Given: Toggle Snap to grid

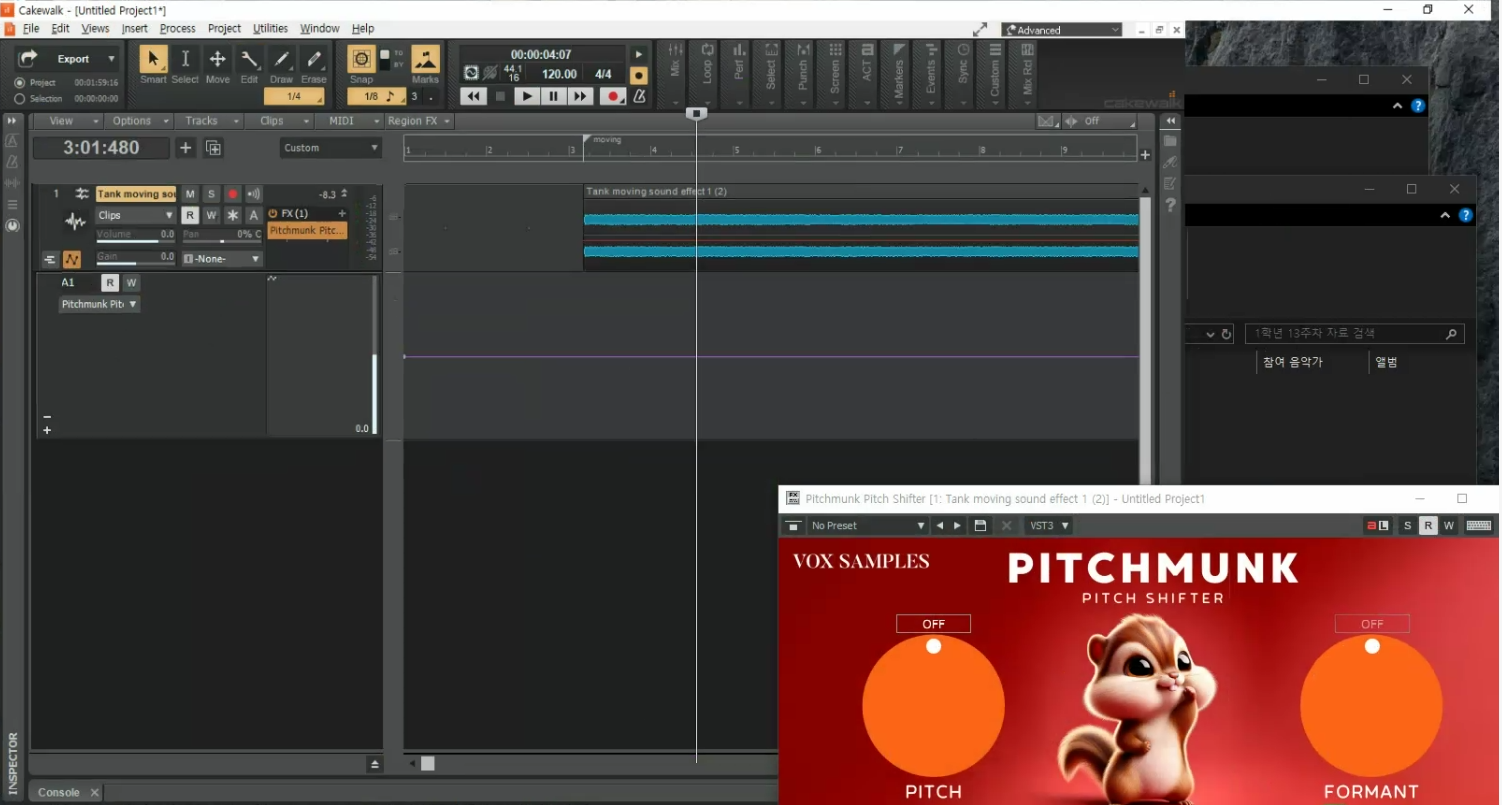Looking at the screenshot, I should click(361, 59).
